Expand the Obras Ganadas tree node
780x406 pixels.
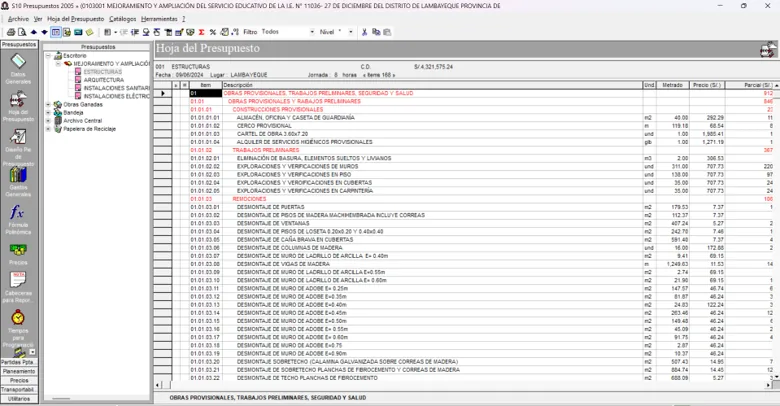(x=48, y=104)
